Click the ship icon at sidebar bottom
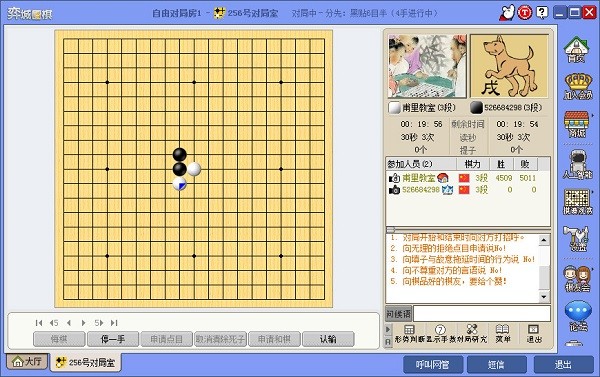600x377 pixels. pos(574,344)
